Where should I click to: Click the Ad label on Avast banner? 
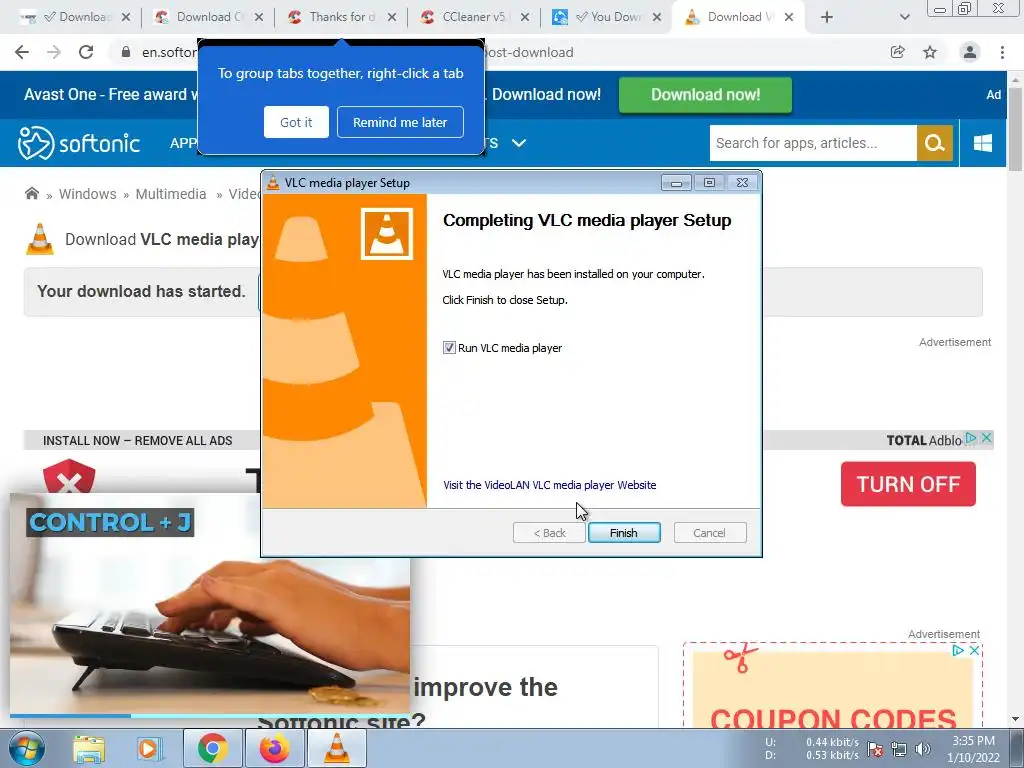pos(993,95)
